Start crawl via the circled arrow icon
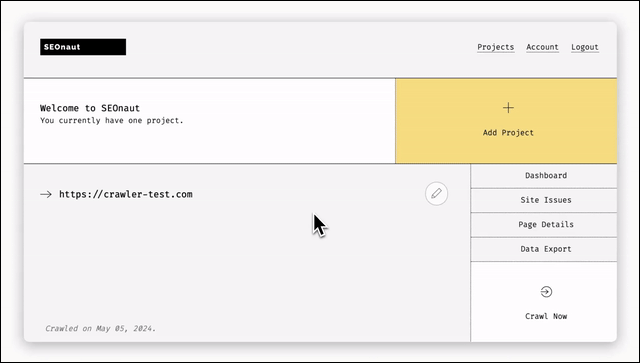Viewport: 640px width, 363px height. click(546, 292)
